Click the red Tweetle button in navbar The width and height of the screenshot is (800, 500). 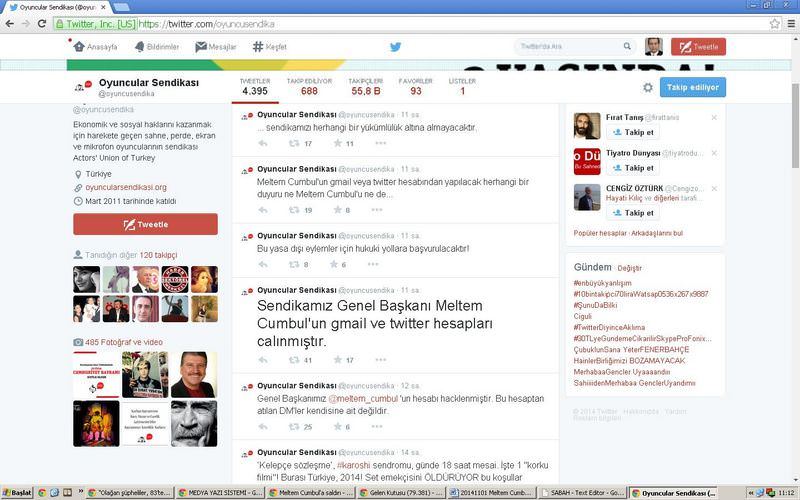pyautogui.click(x=698, y=46)
